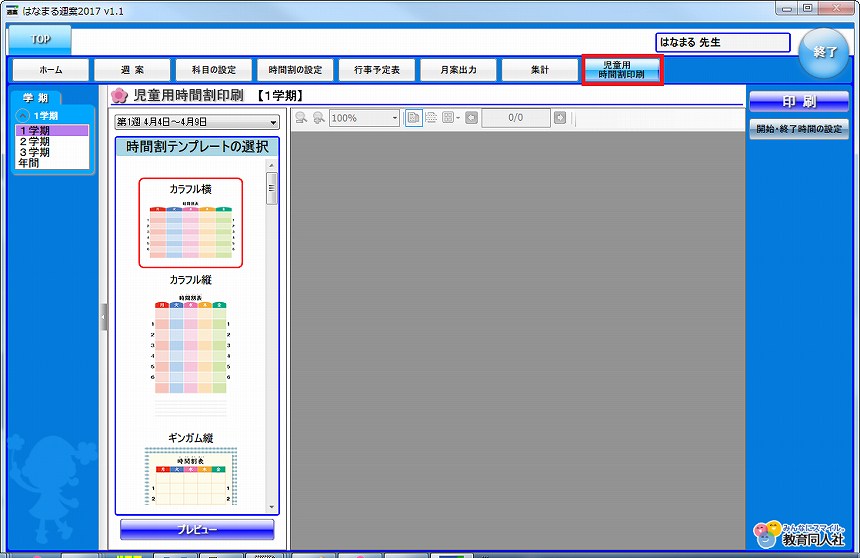860x558 pixels.
Task: Open the multi-page grid layout icon
Action: click(448, 117)
